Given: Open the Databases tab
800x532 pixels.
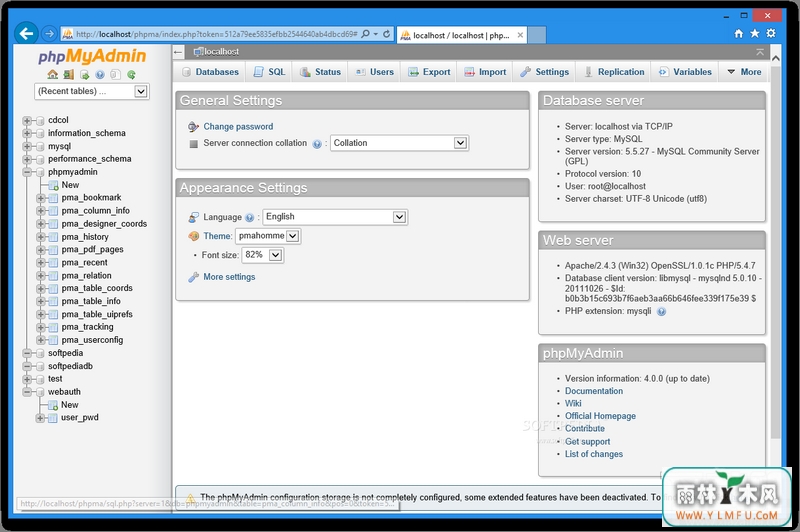Looking at the screenshot, I should 211,72.
